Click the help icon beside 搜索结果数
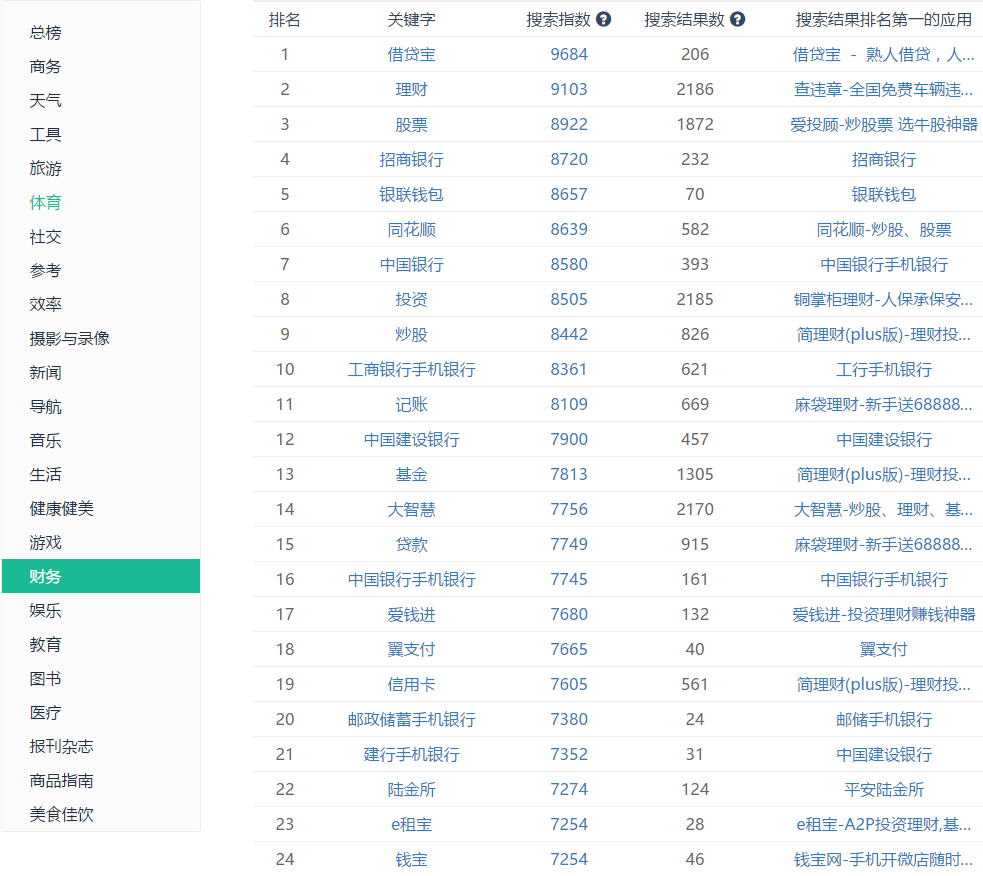This screenshot has height=876, width=983. coord(737,19)
